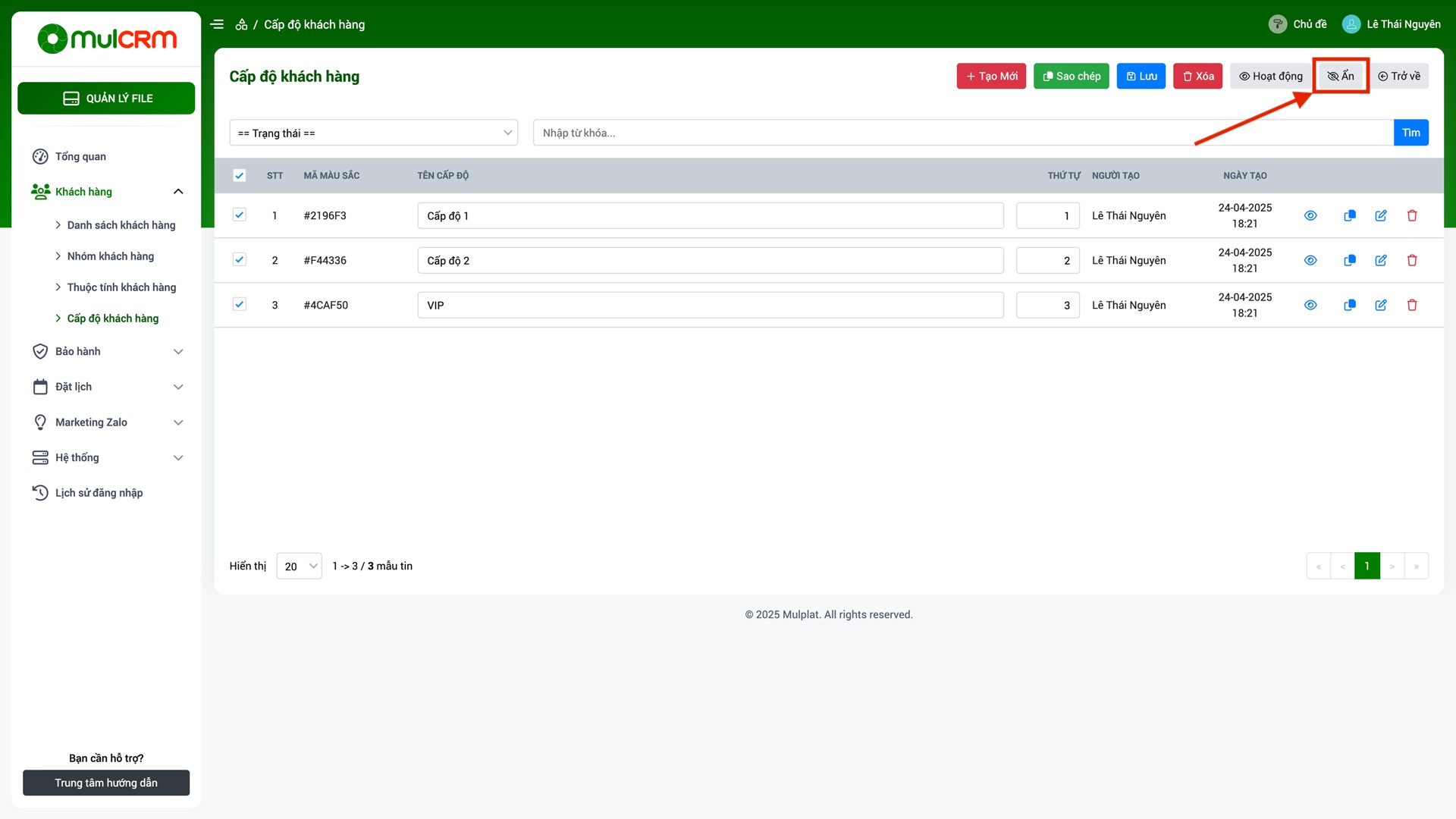Click the keyword search input field
Viewport: 1456px width, 819px height.
pyautogui.click(x=962, y=133)
